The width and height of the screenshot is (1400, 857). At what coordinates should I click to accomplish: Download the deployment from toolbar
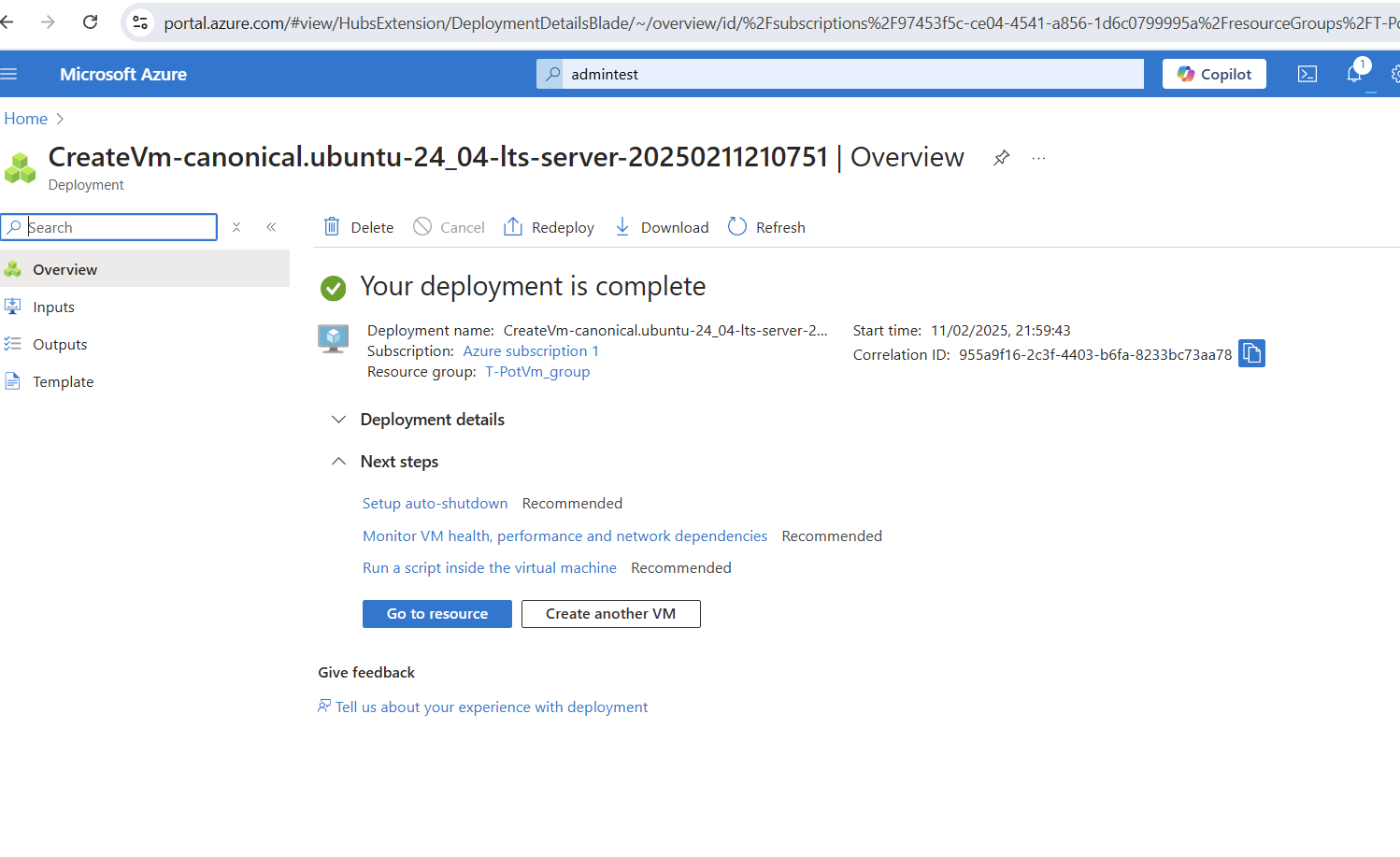pos(662,227)
